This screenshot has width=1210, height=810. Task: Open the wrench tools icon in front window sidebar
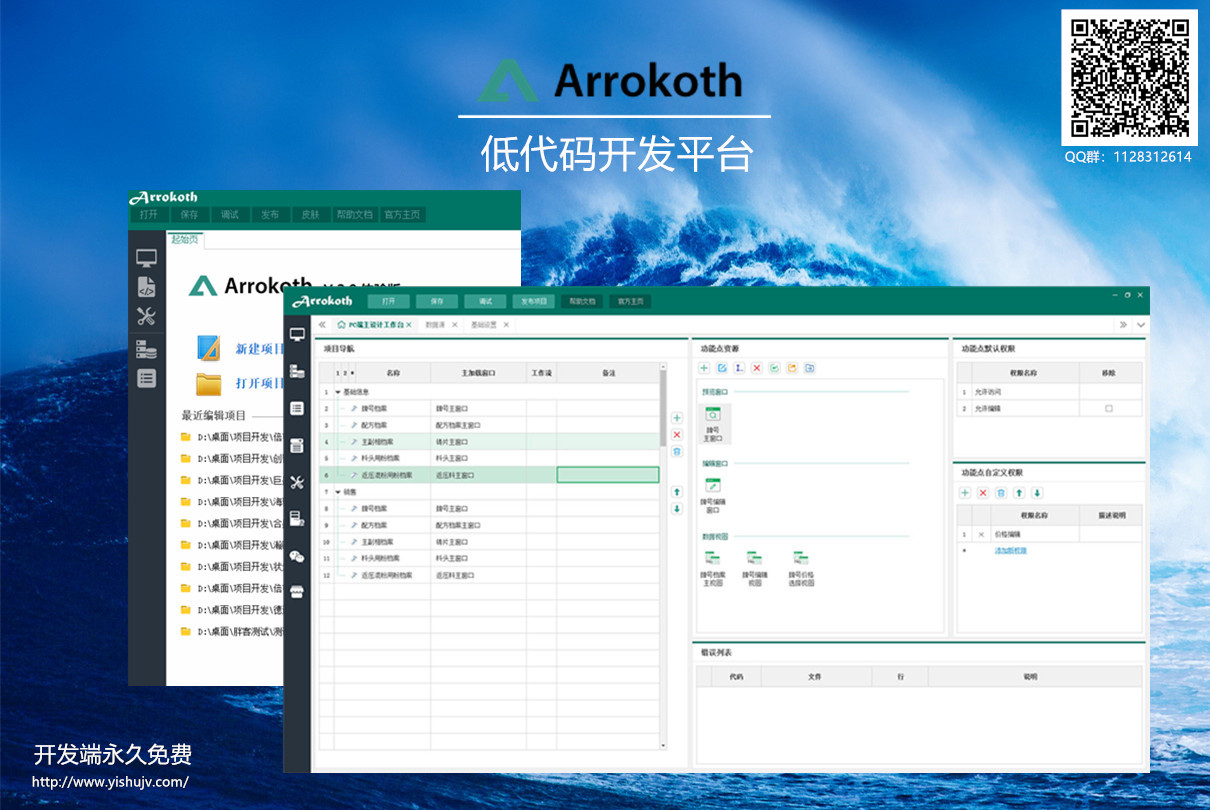(297, 482)
